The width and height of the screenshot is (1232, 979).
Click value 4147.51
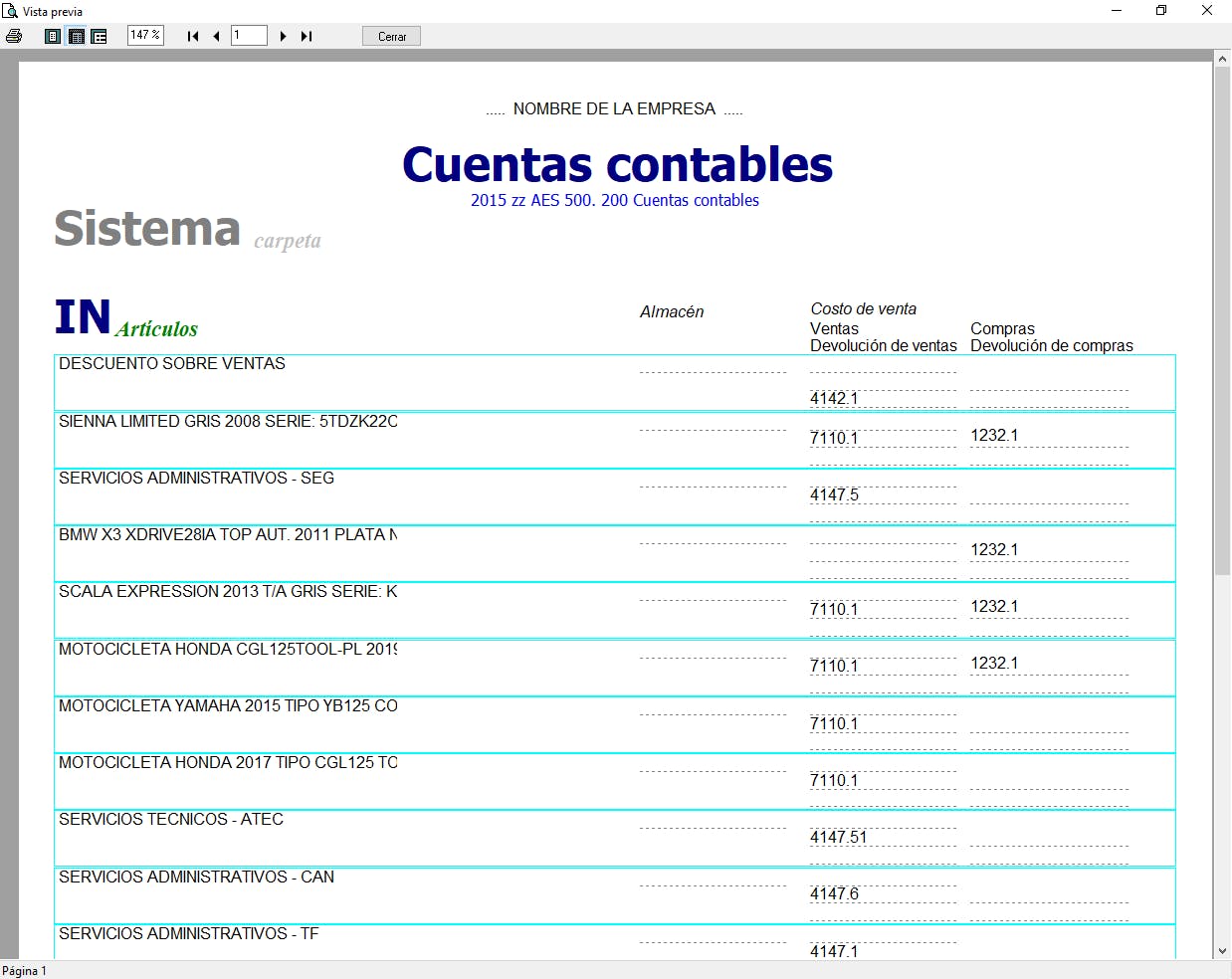pyautogui.click(x=838, y=837)
